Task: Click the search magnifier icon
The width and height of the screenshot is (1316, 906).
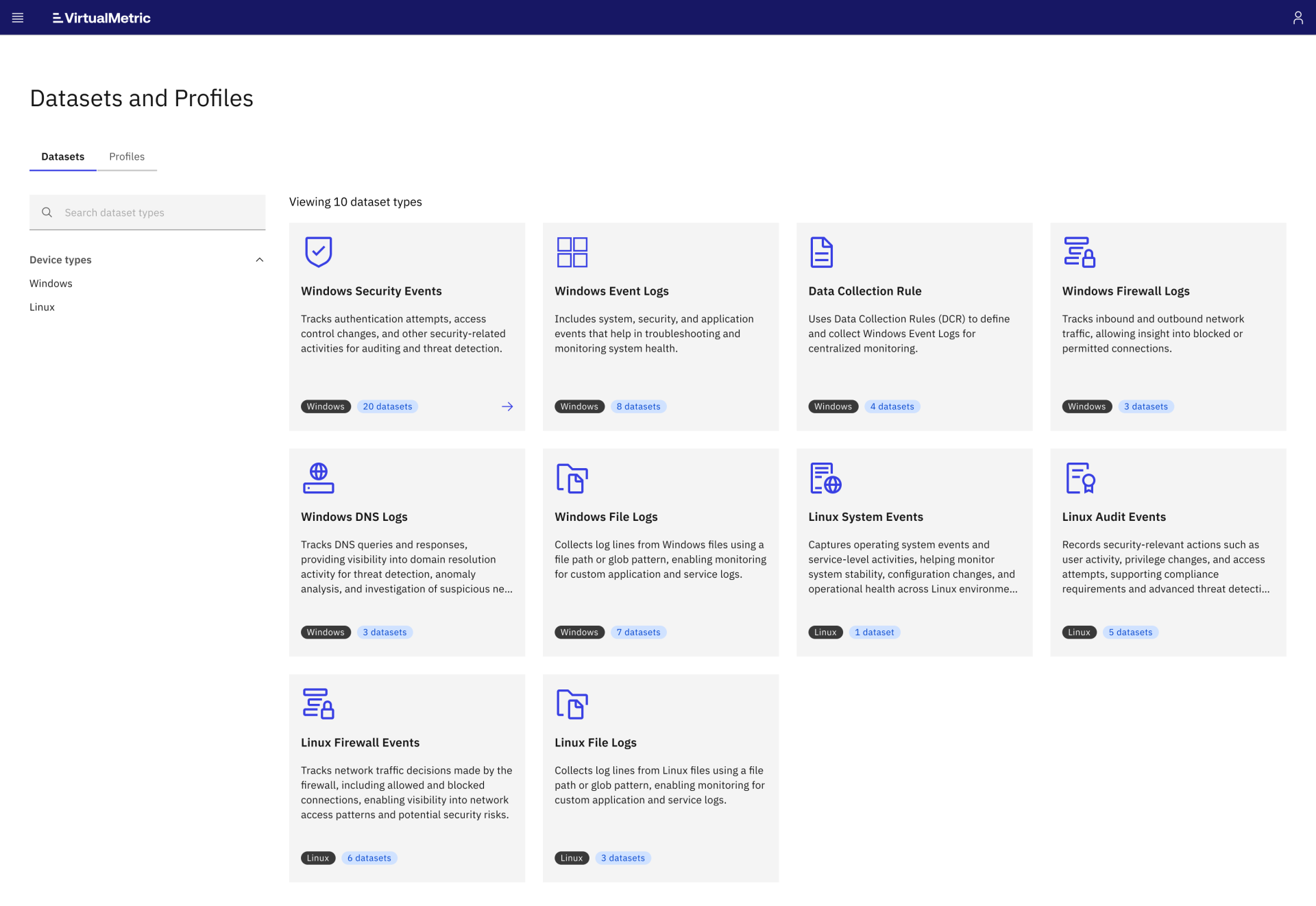Action: coord(47,212)
